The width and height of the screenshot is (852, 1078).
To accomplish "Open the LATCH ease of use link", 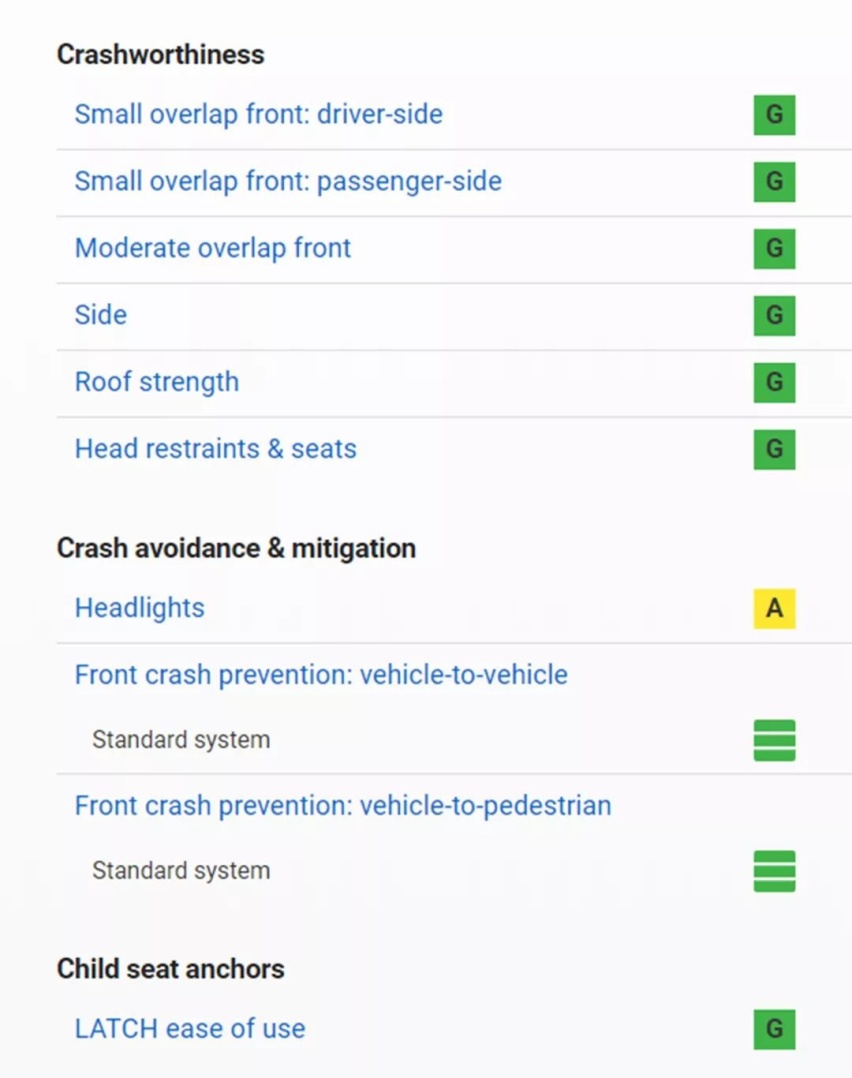I will [x=190, y=1028].
